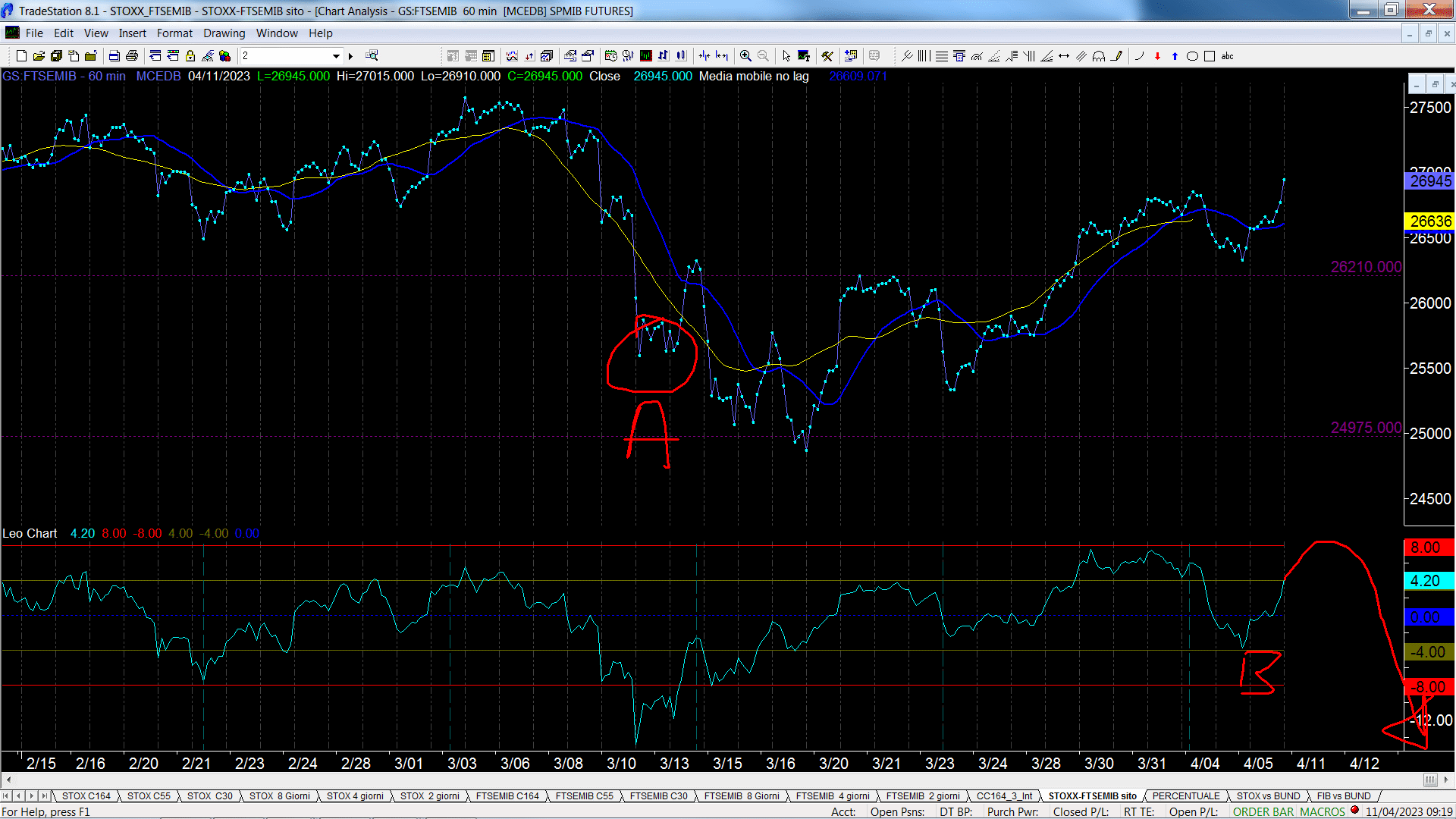
Task: Select the pointer arrow tool
Action: 786,56
